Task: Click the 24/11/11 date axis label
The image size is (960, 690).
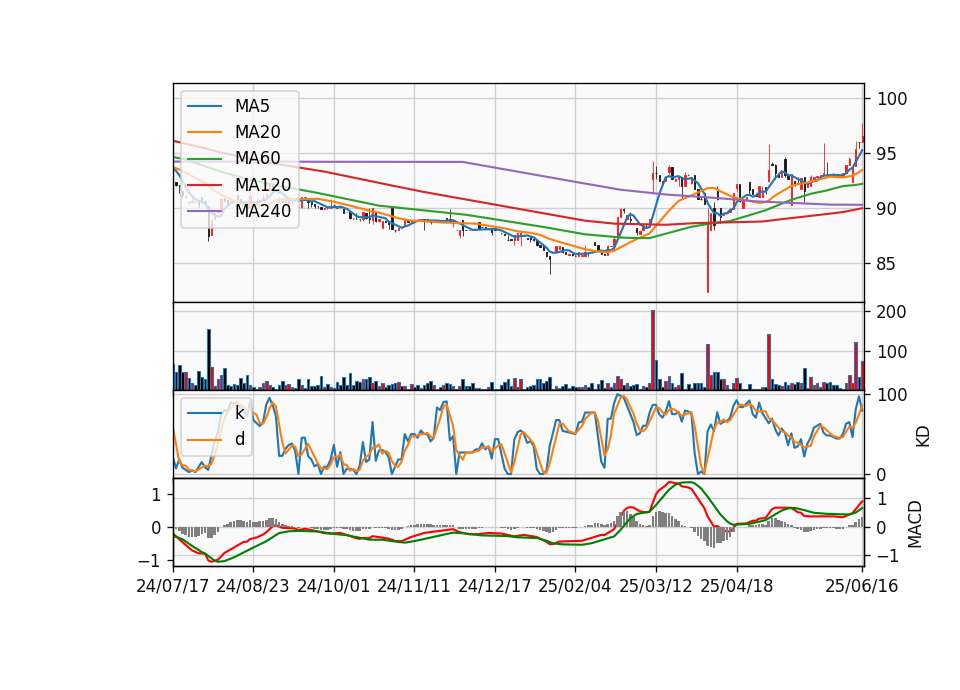Action: click(x=414, y=586)
